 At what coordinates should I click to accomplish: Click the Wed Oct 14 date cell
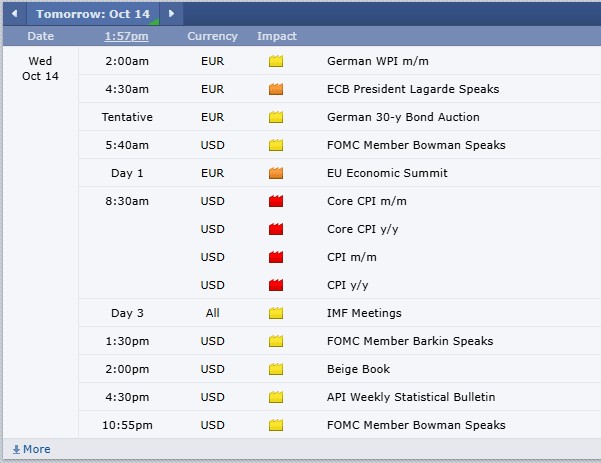(x=40, y=69)
